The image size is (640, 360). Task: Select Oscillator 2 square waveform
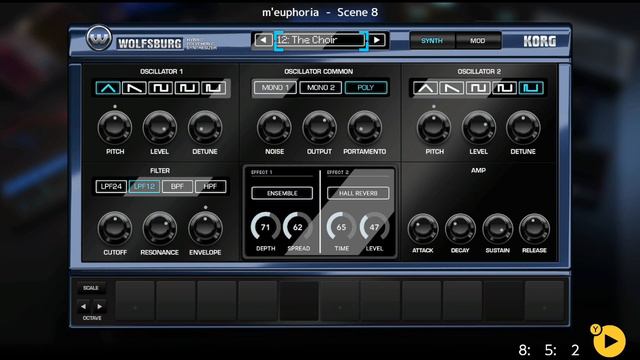tap(478, 88)
